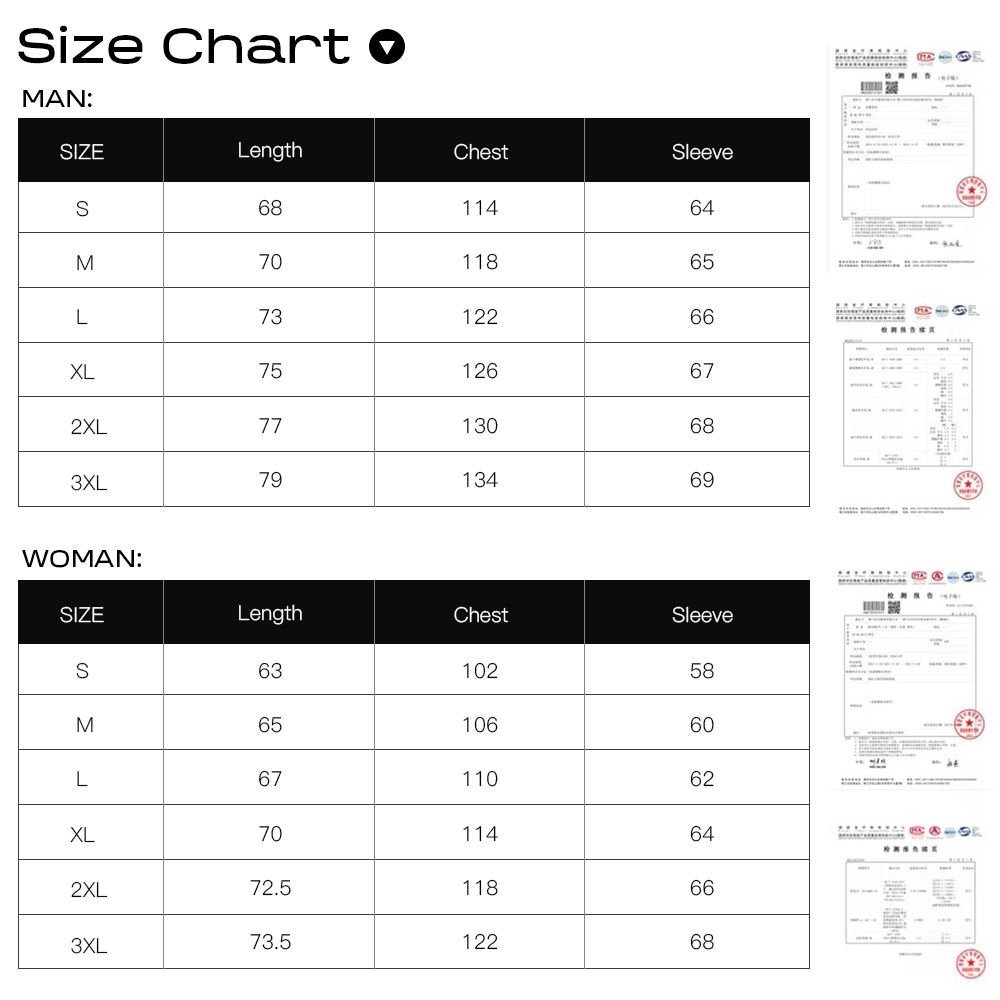
Task: Click the Length header in the men's table
Action: [x=270, y=151]
